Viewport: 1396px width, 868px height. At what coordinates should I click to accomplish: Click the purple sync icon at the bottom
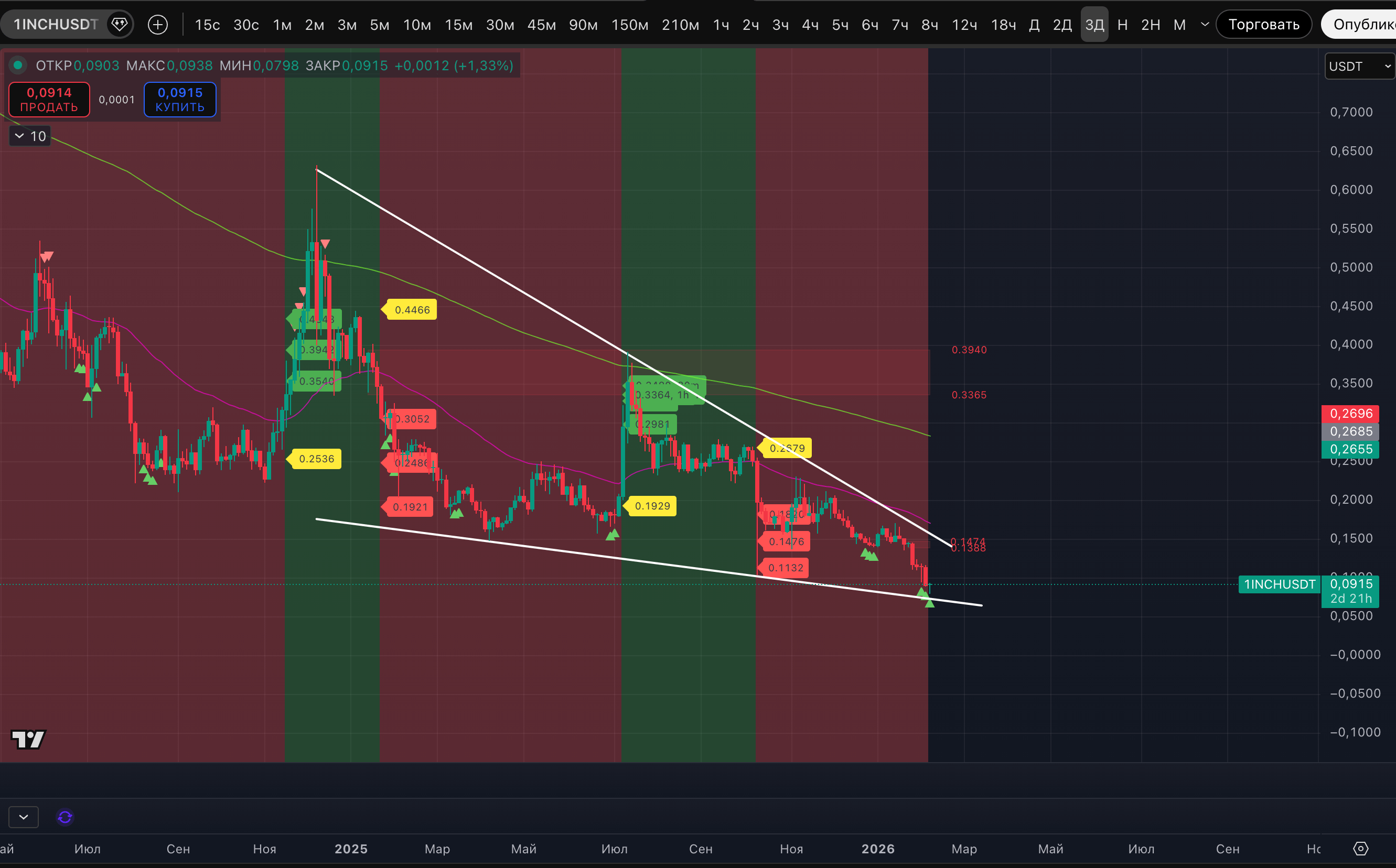pos(65,817)
